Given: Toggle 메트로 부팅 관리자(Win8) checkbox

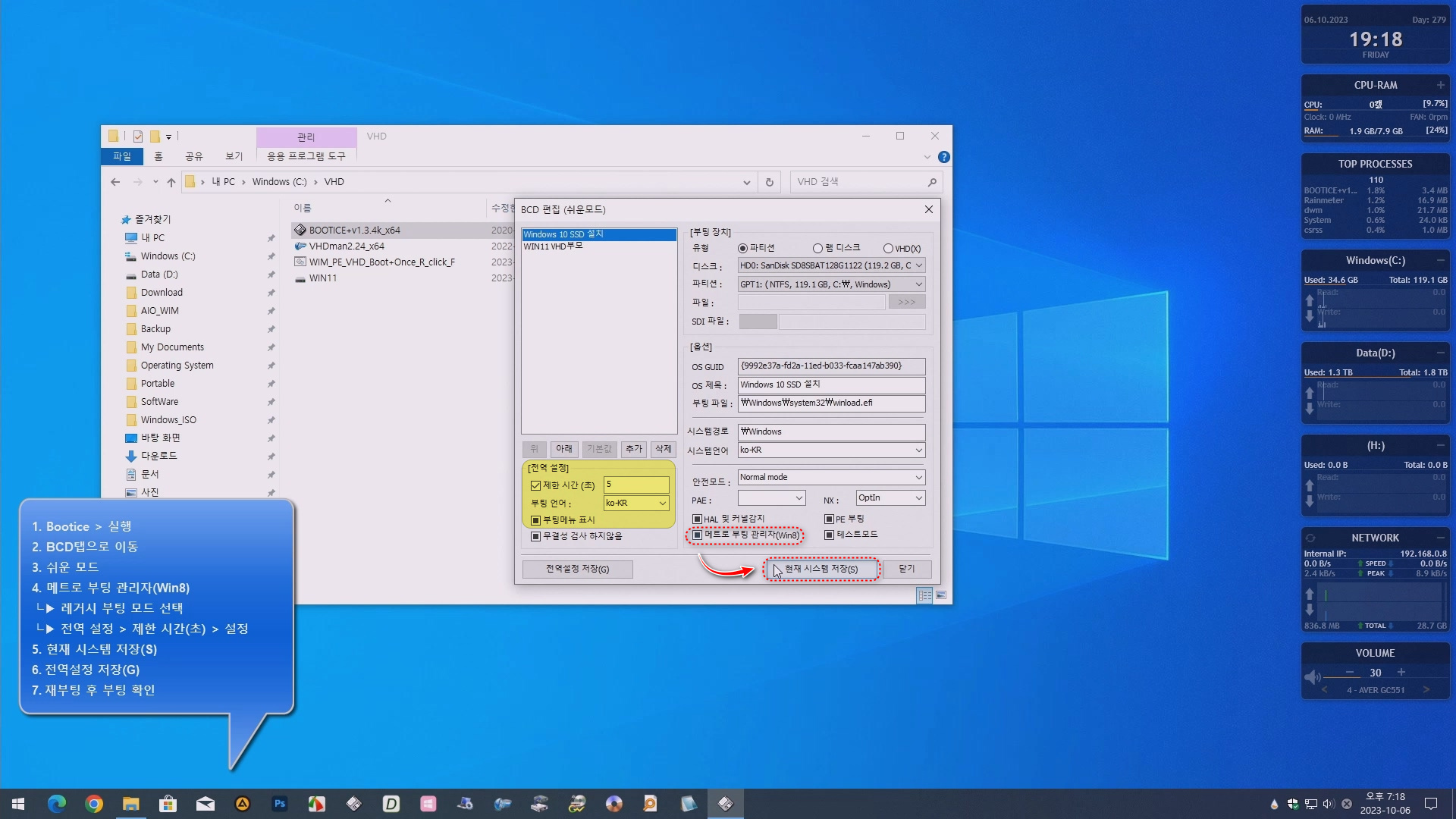Looking at the screenshot, I should [x=698, y=535].
